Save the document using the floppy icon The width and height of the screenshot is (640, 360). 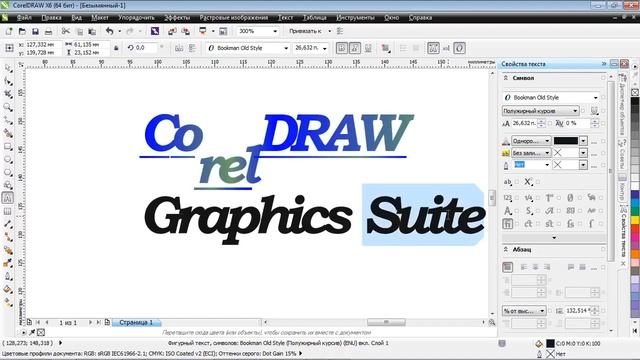click(x=35, y=31)
